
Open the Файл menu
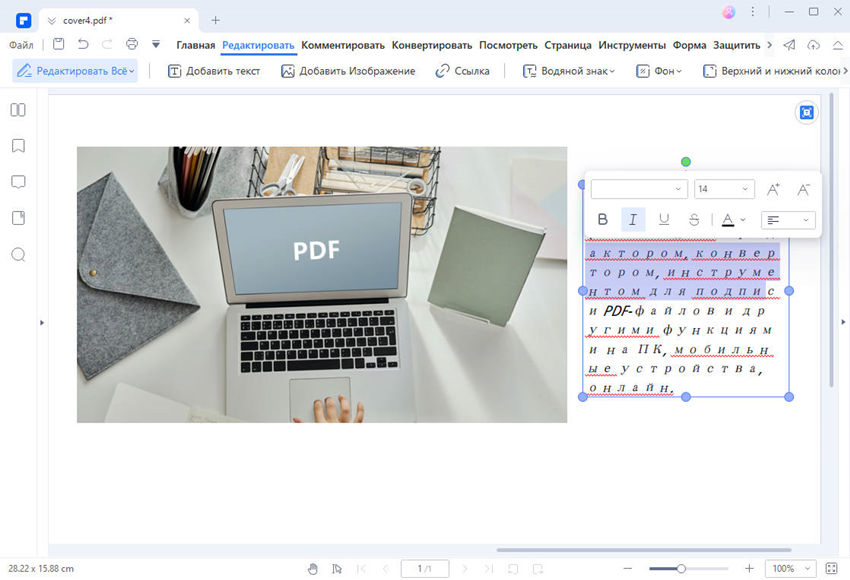tap(21, 45)
